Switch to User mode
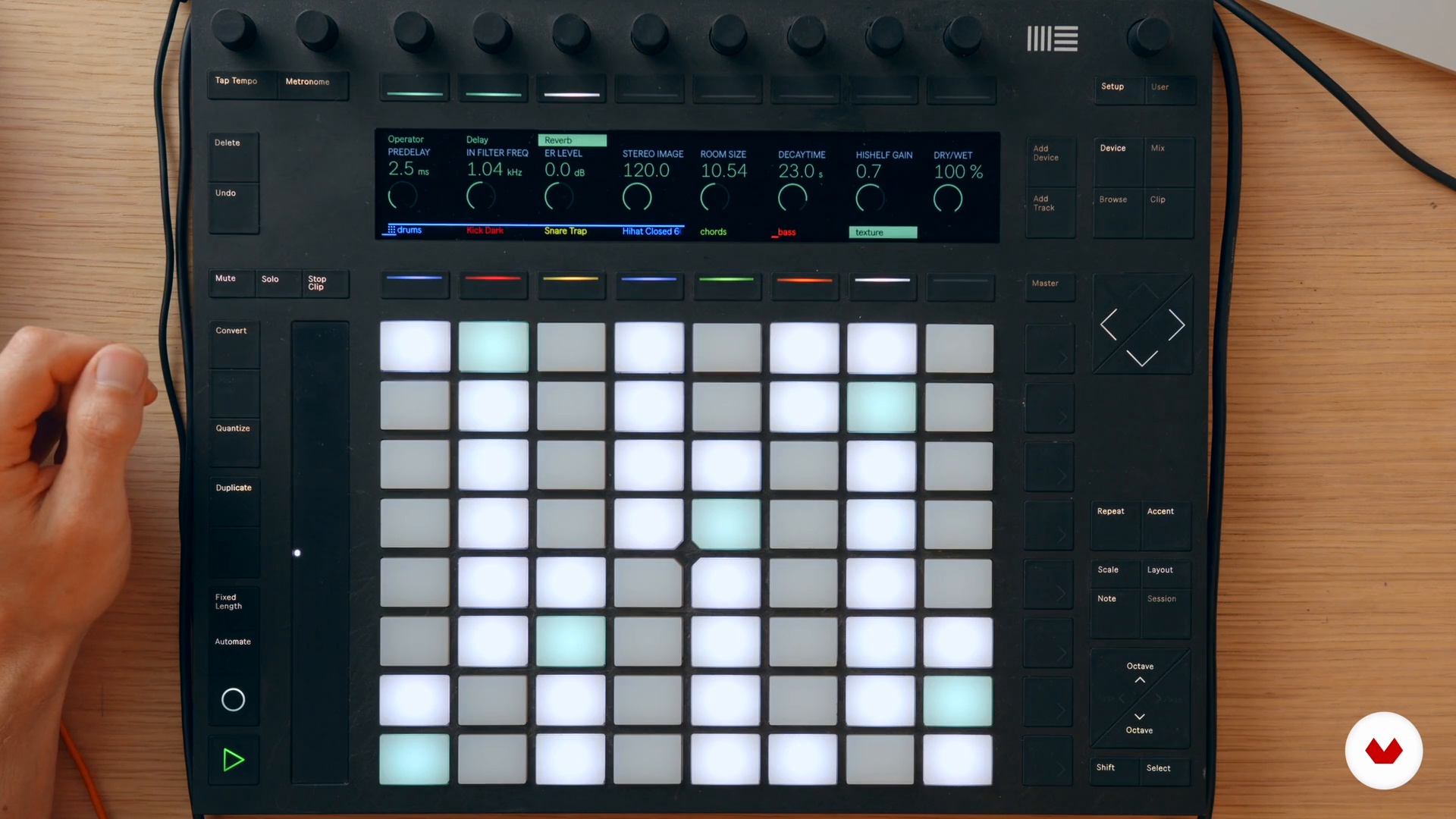 [x=1169, y=89]
